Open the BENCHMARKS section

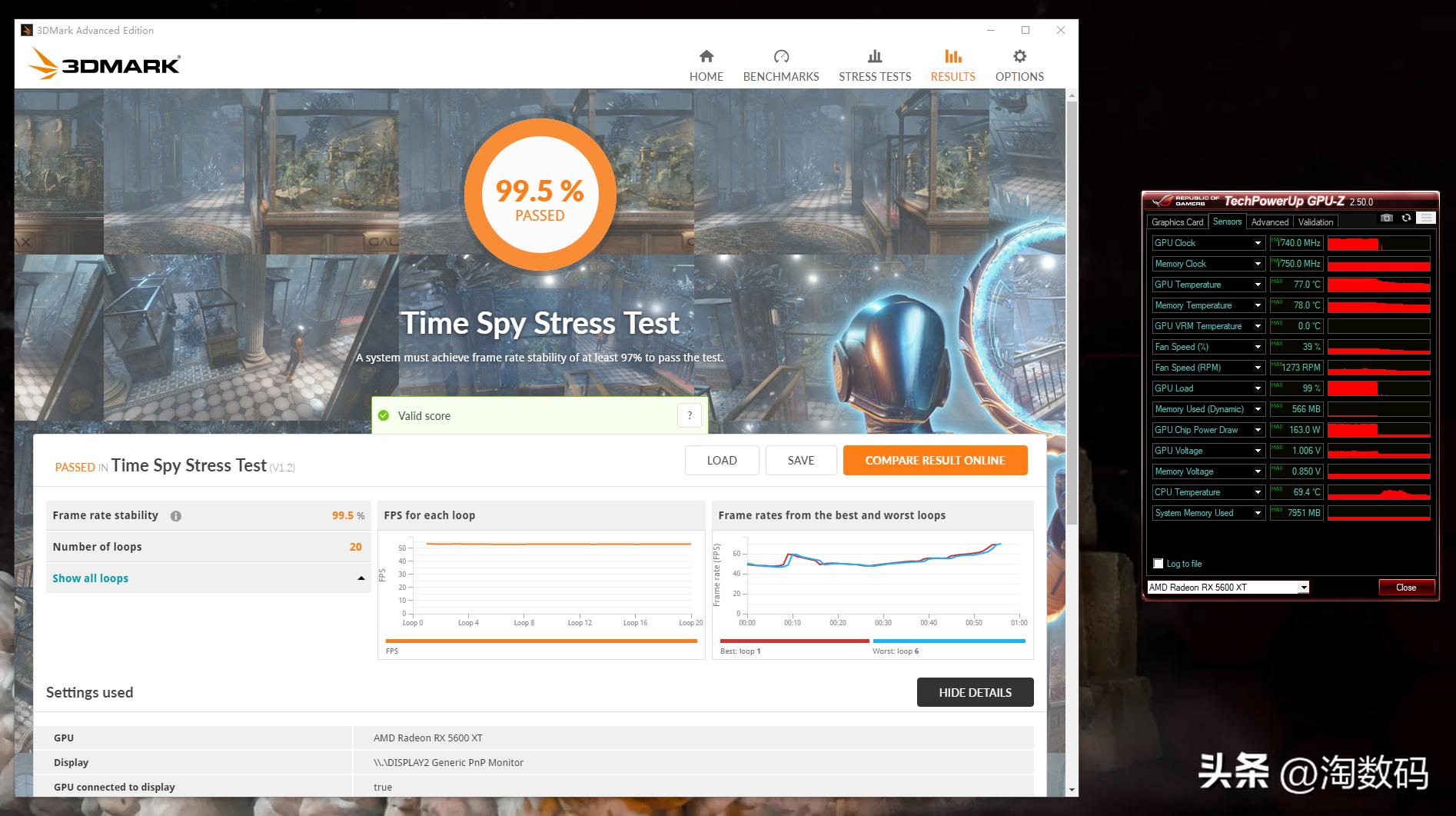(781, 65)
